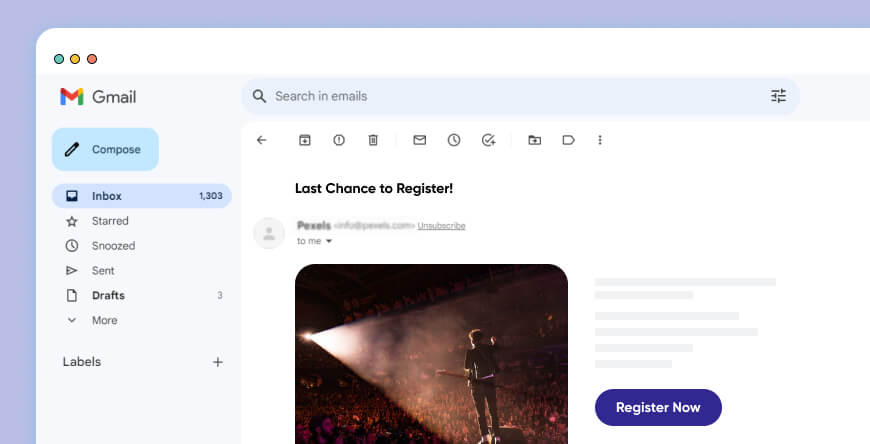Mark email as unread envelope icon
Viewport: 870px width, 444px height.
point(420,140)
